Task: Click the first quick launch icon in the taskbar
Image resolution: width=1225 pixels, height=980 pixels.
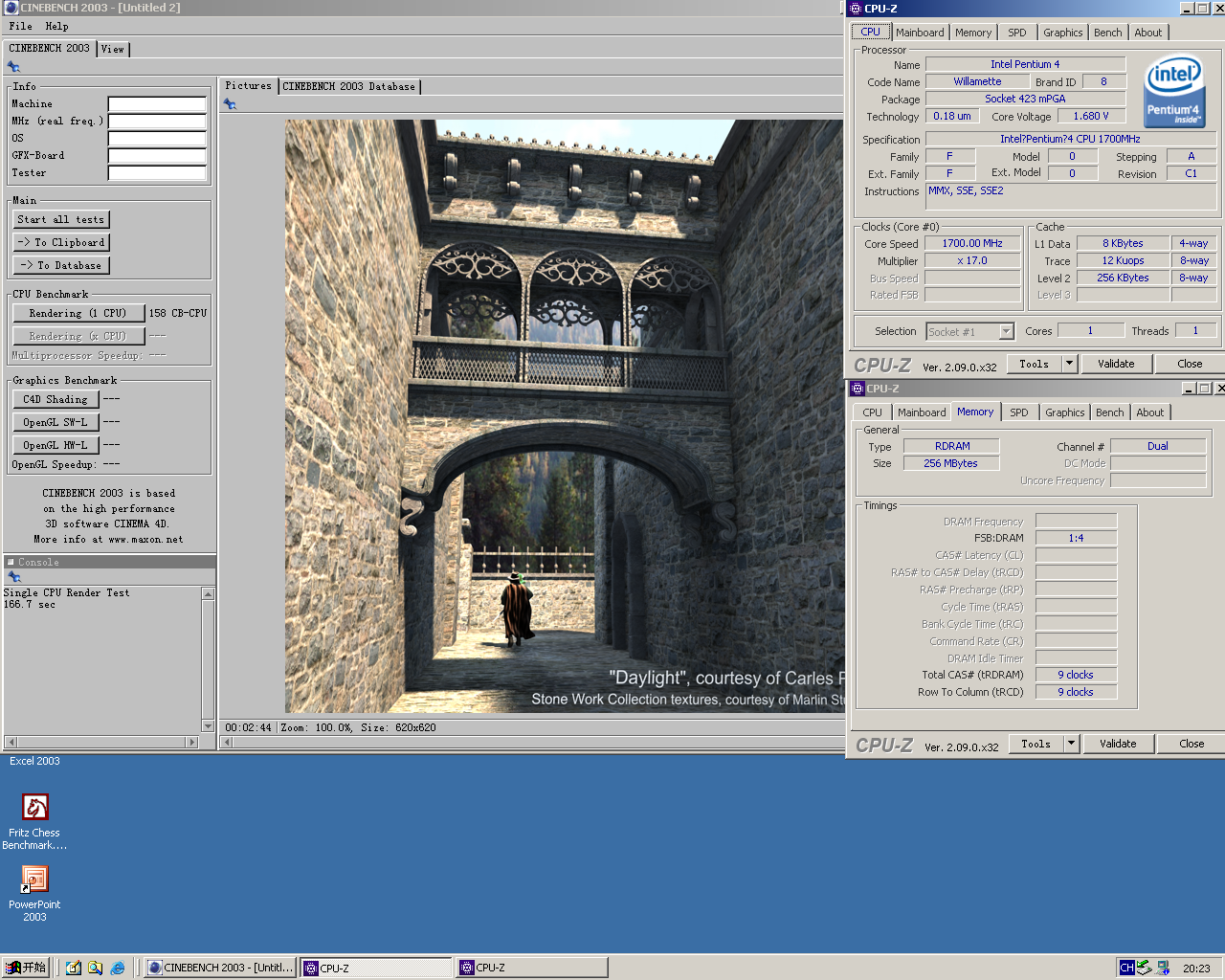Action: (x=74, y=968)
